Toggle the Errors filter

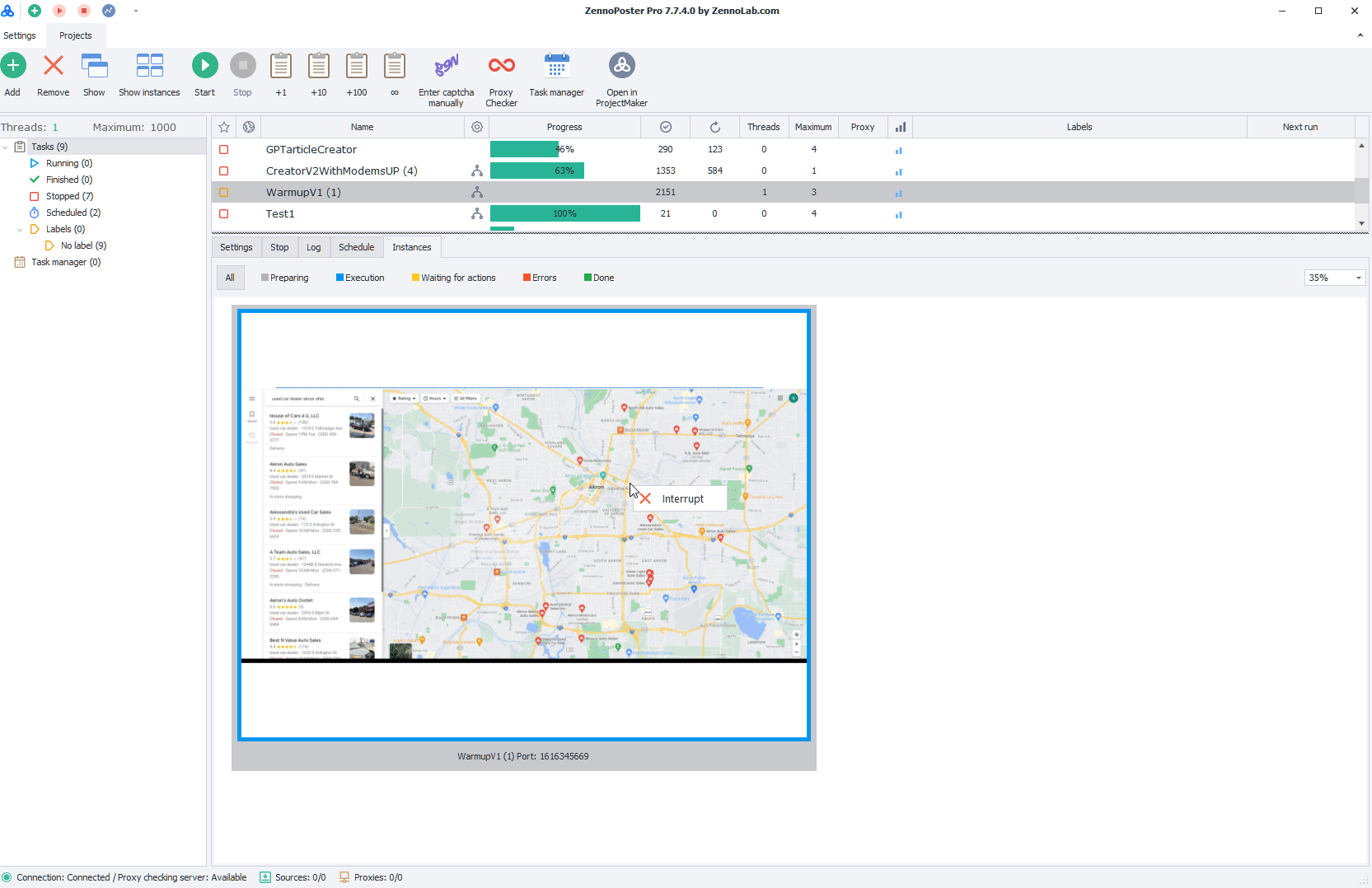coord(540,278)
